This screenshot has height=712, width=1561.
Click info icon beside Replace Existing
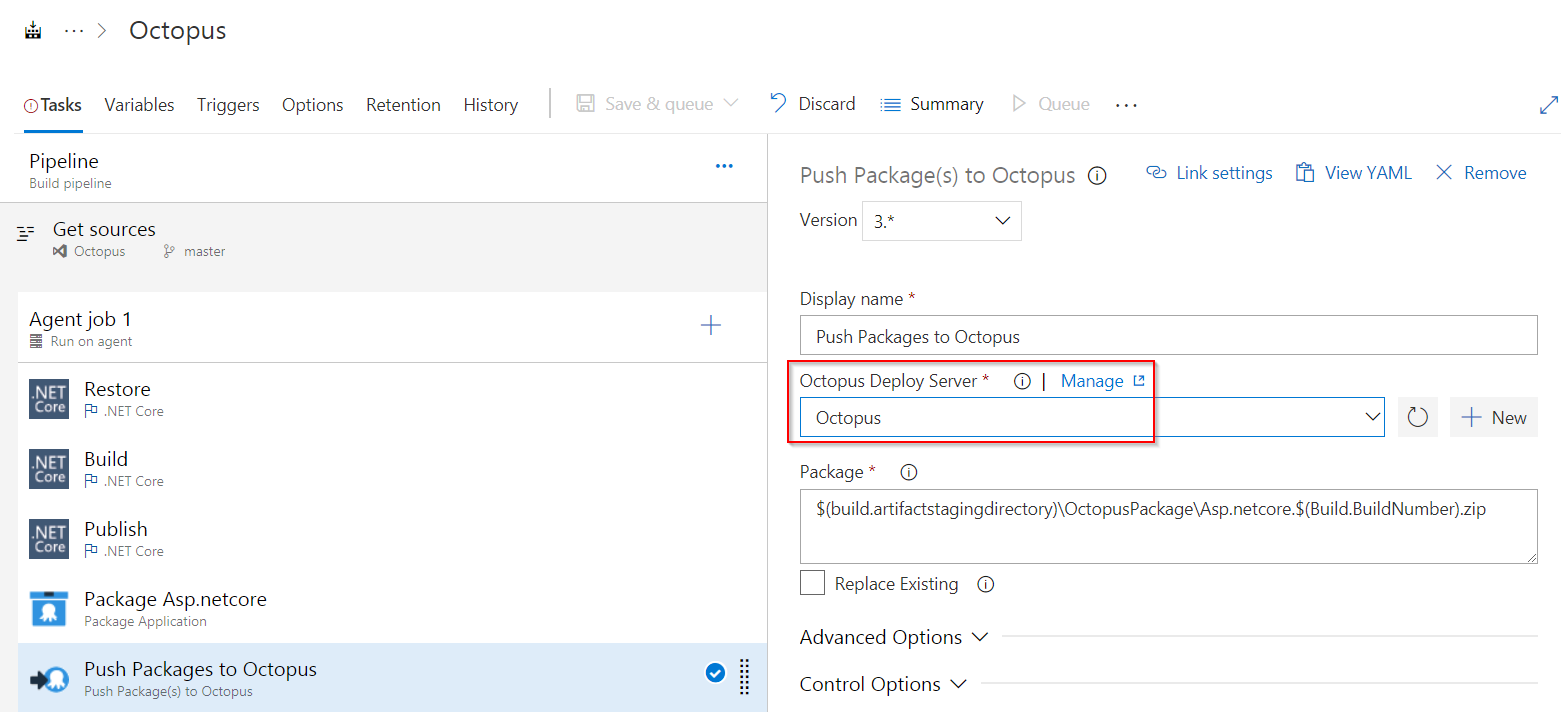click(x=985, y=584)
